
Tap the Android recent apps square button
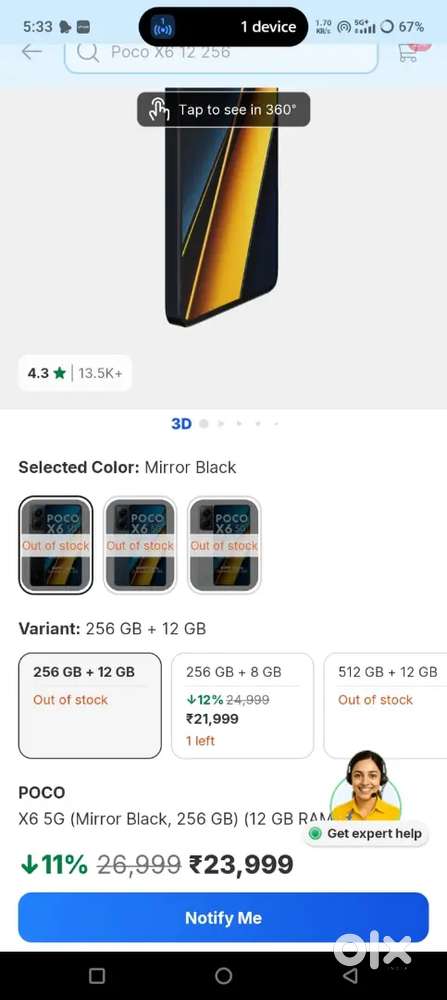click(97, 976)
